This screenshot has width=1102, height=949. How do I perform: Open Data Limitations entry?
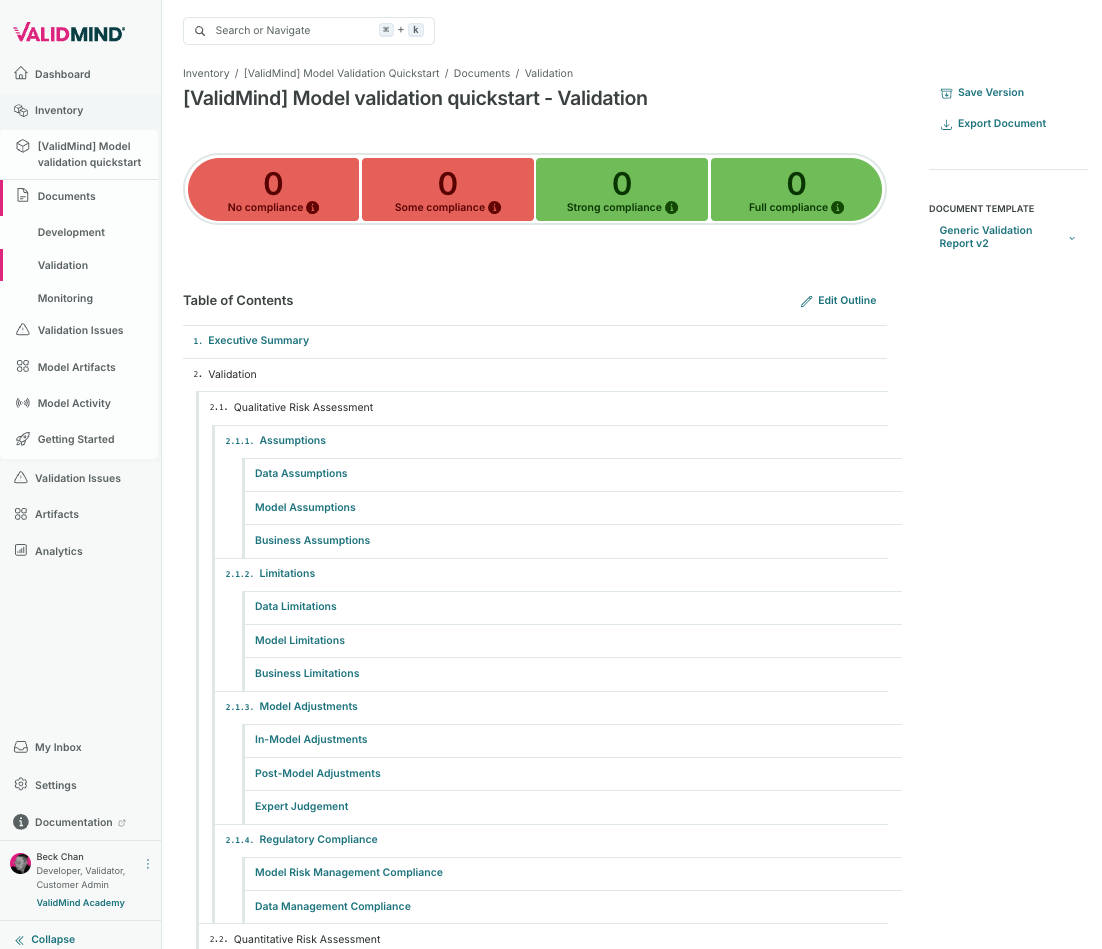pos(295,606)
